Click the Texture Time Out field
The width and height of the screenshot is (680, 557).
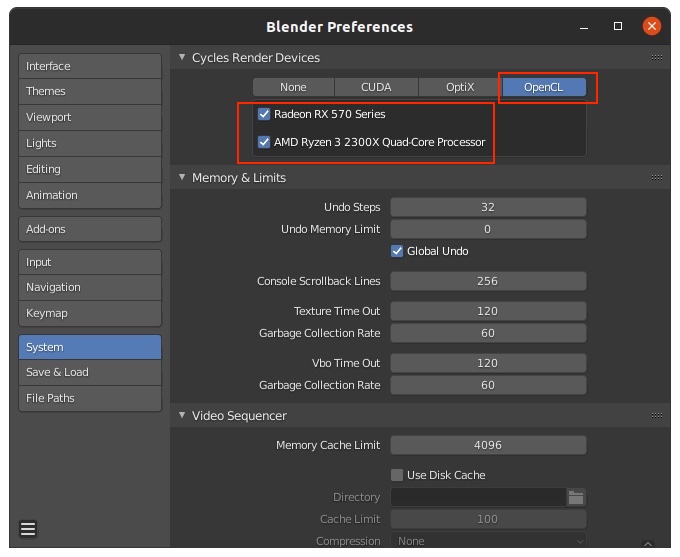pos(488,311)
